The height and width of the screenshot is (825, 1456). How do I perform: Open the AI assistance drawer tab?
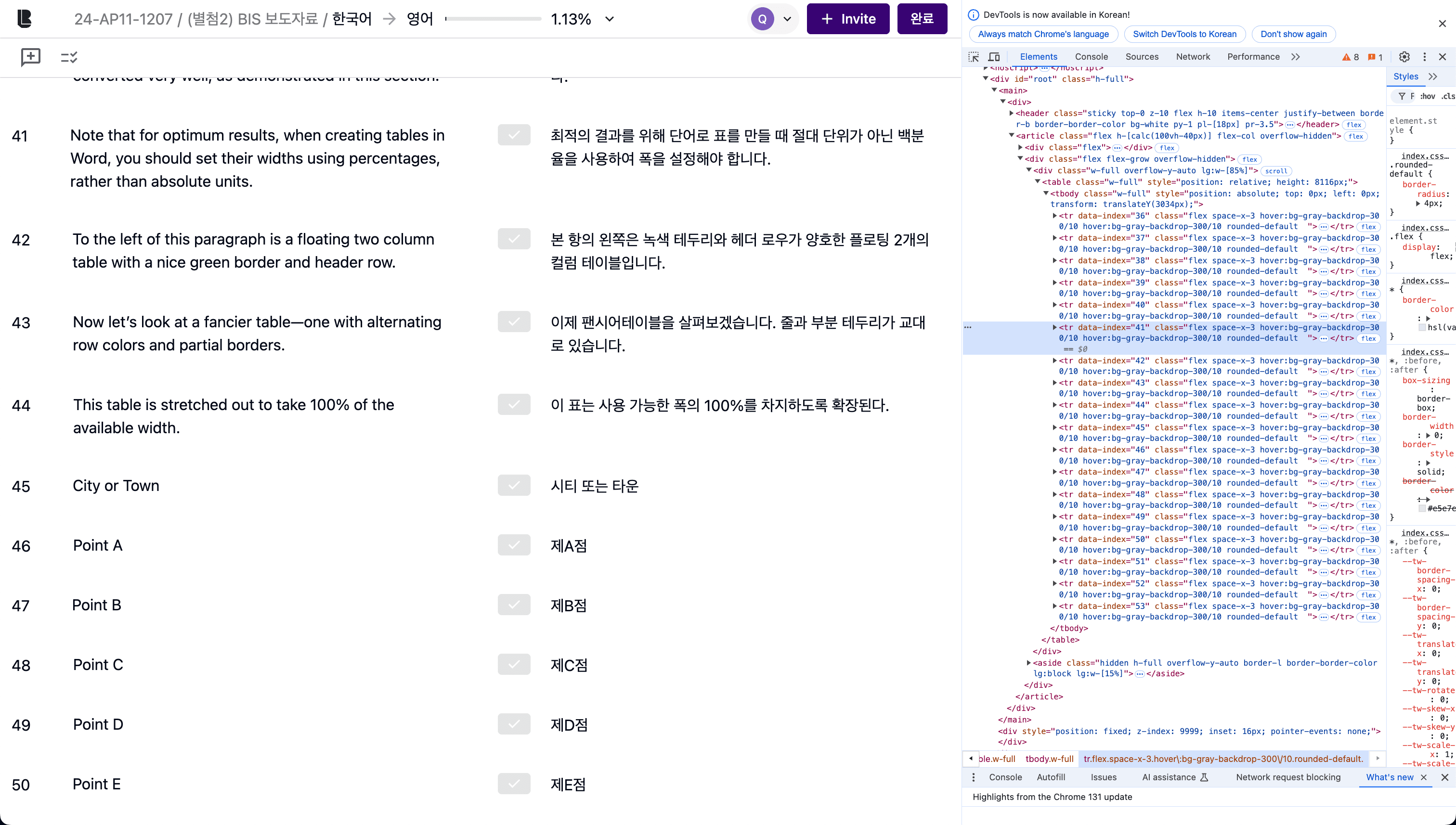click(1175, 777)
